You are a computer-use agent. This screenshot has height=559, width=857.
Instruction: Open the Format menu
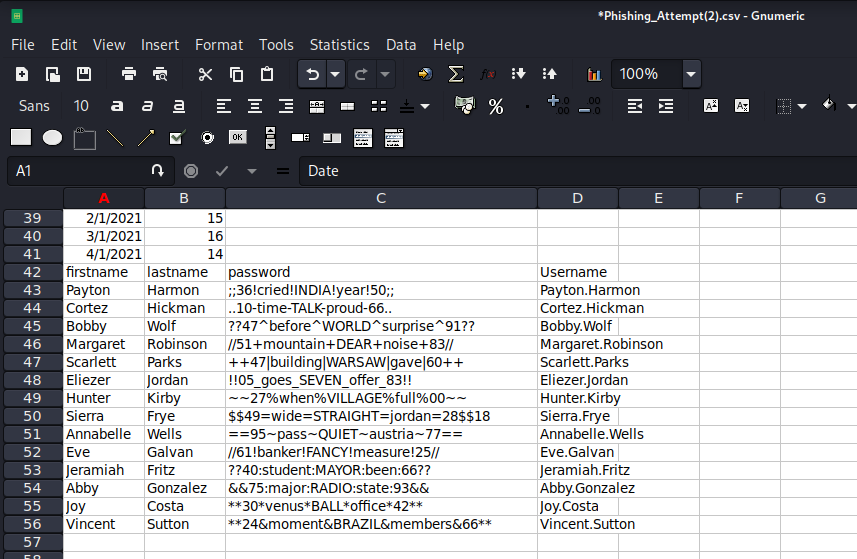219,45
